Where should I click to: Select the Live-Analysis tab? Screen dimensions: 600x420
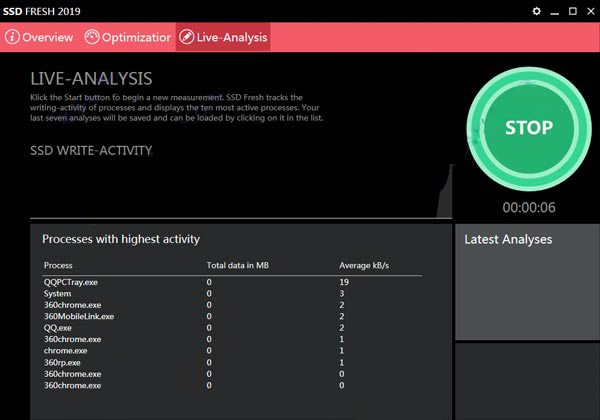coord(223,37)
